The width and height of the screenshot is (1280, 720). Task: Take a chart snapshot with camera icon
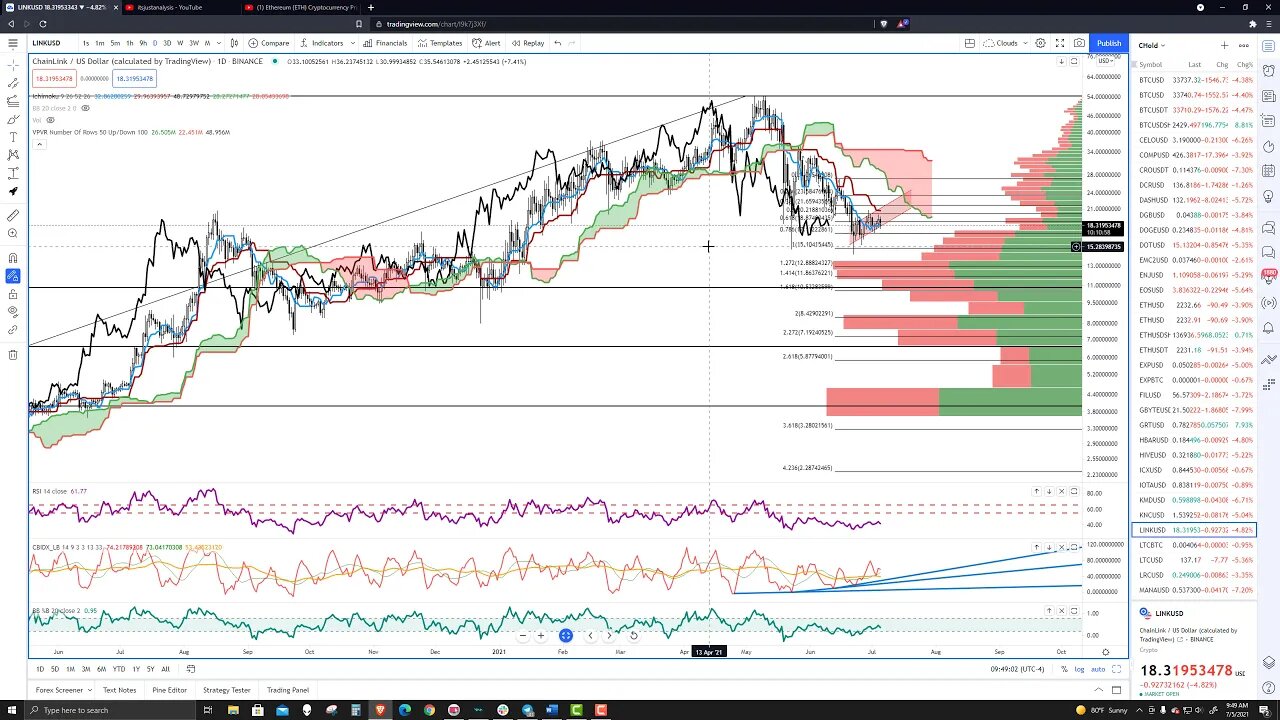point(1079,43)
